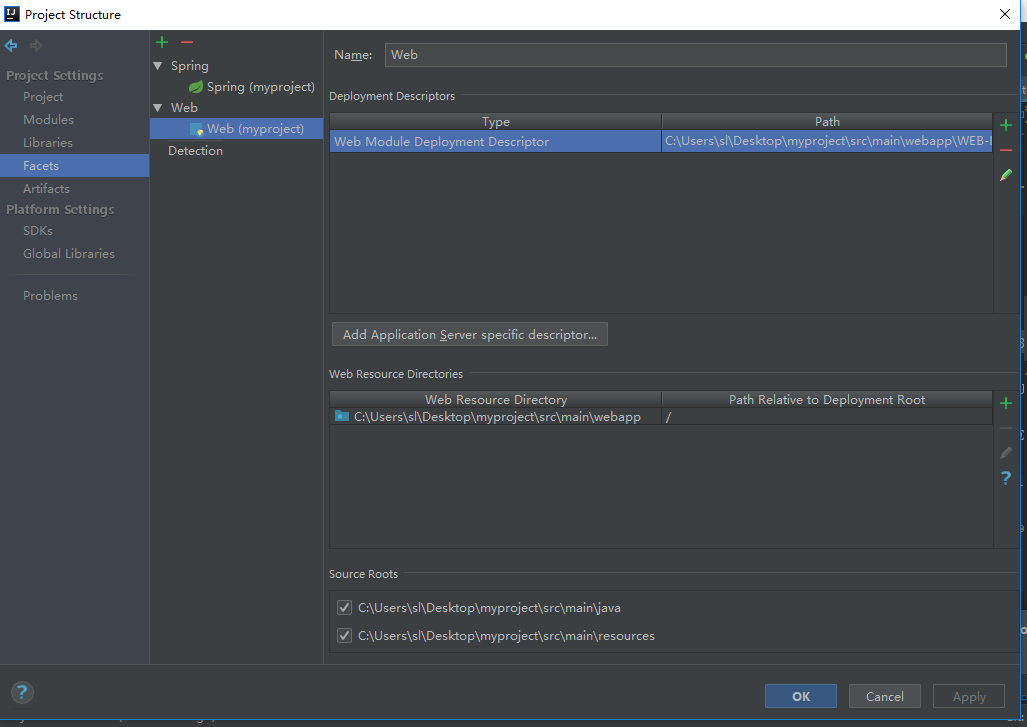Click the "/" relative path cell
Viewport: 1027px width, 727px height.
[827, 417]
